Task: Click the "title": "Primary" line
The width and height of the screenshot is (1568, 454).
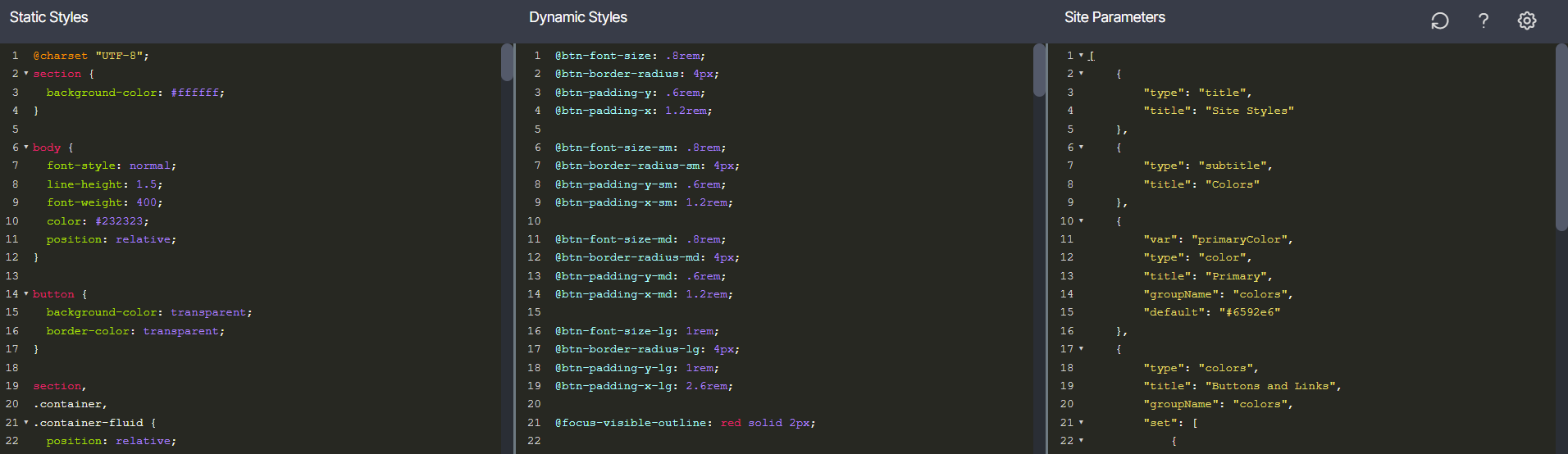Action: point(1208,276)
